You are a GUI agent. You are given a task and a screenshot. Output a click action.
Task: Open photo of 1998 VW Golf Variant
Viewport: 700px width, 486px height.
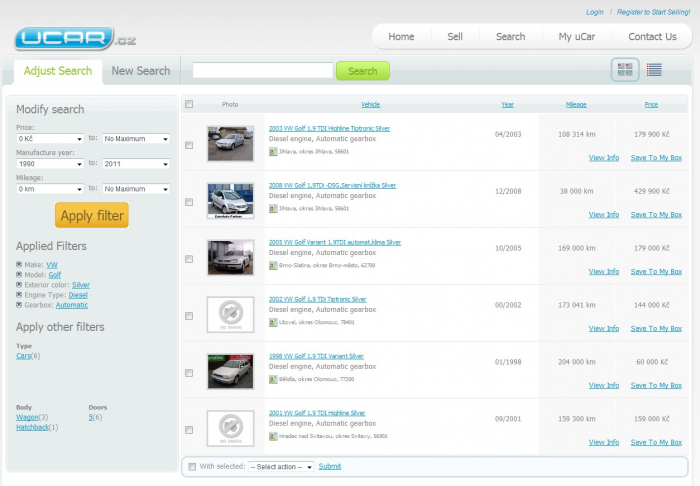(230, 371)
